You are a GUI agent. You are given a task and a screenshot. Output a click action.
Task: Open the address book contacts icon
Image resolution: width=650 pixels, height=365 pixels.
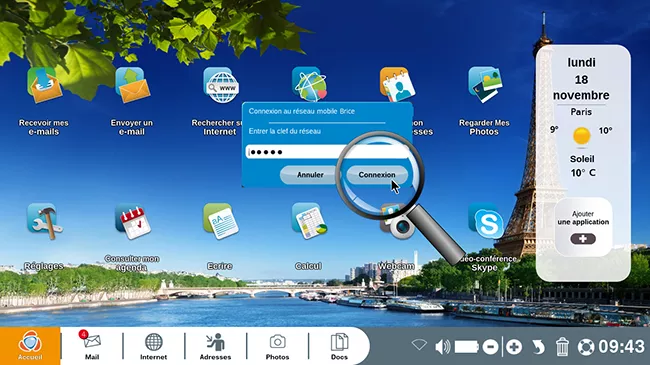[x=397, y=84]
